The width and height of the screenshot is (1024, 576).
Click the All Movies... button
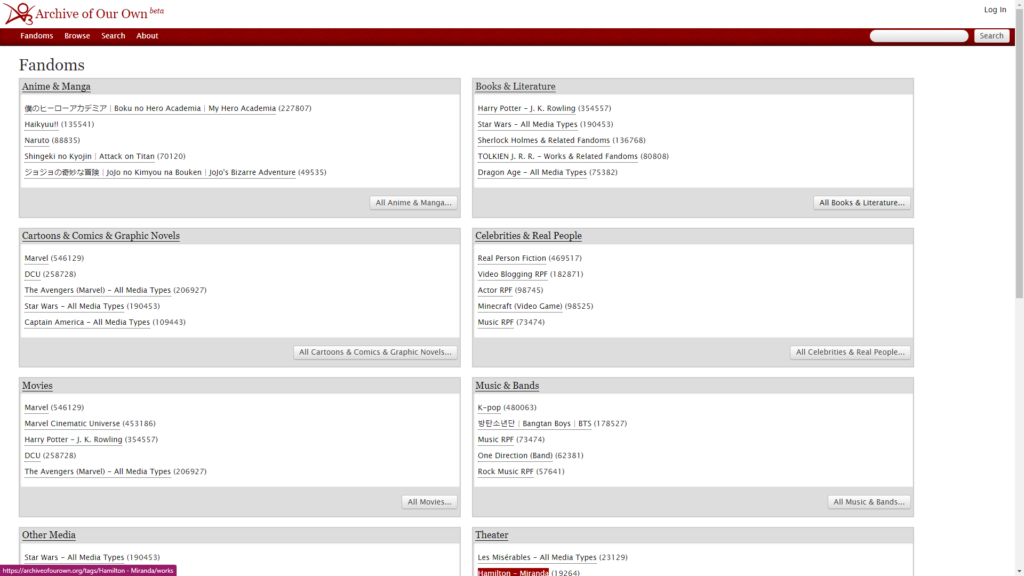point(429,502)
